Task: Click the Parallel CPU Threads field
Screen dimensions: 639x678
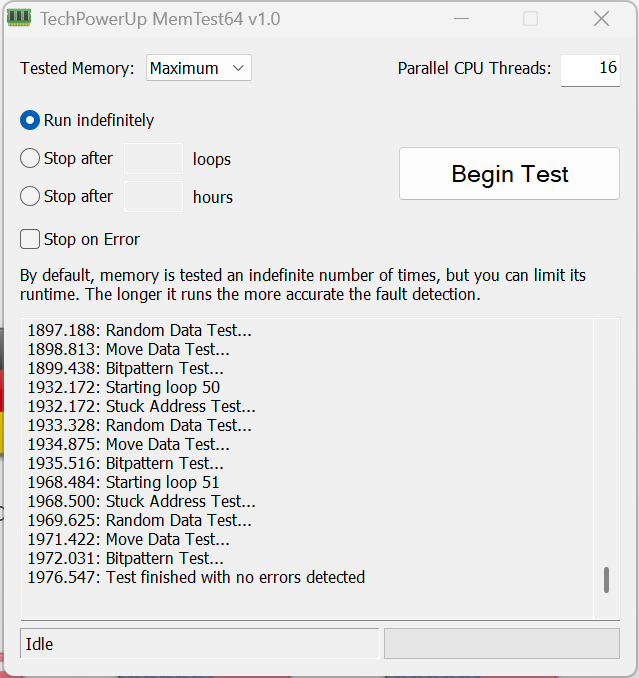Action: coord(590,70)
